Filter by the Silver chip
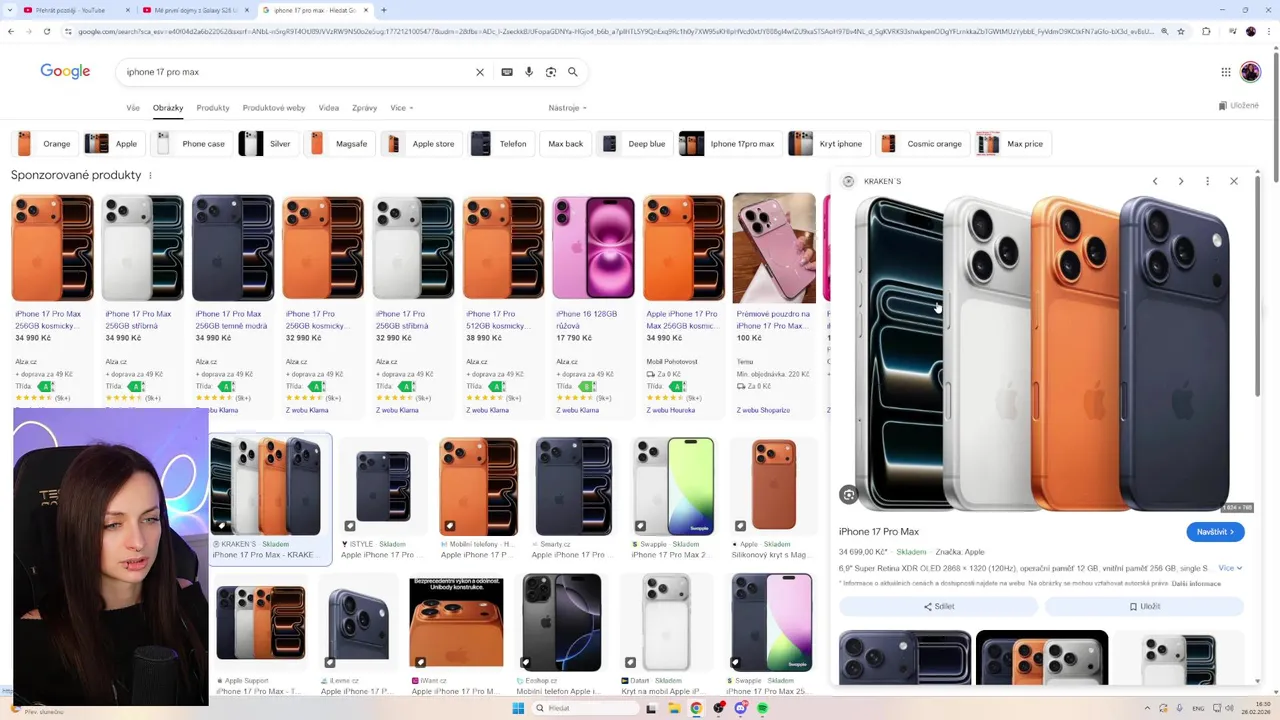The height and width of the screenshot is (720, 1280). [x=267, y=144]
